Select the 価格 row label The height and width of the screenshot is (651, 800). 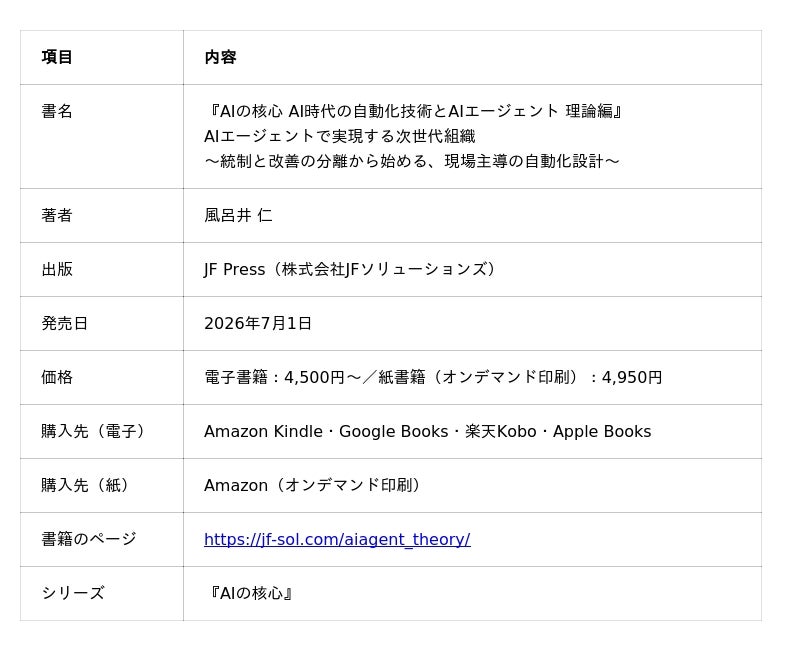[x=57, y=378]
